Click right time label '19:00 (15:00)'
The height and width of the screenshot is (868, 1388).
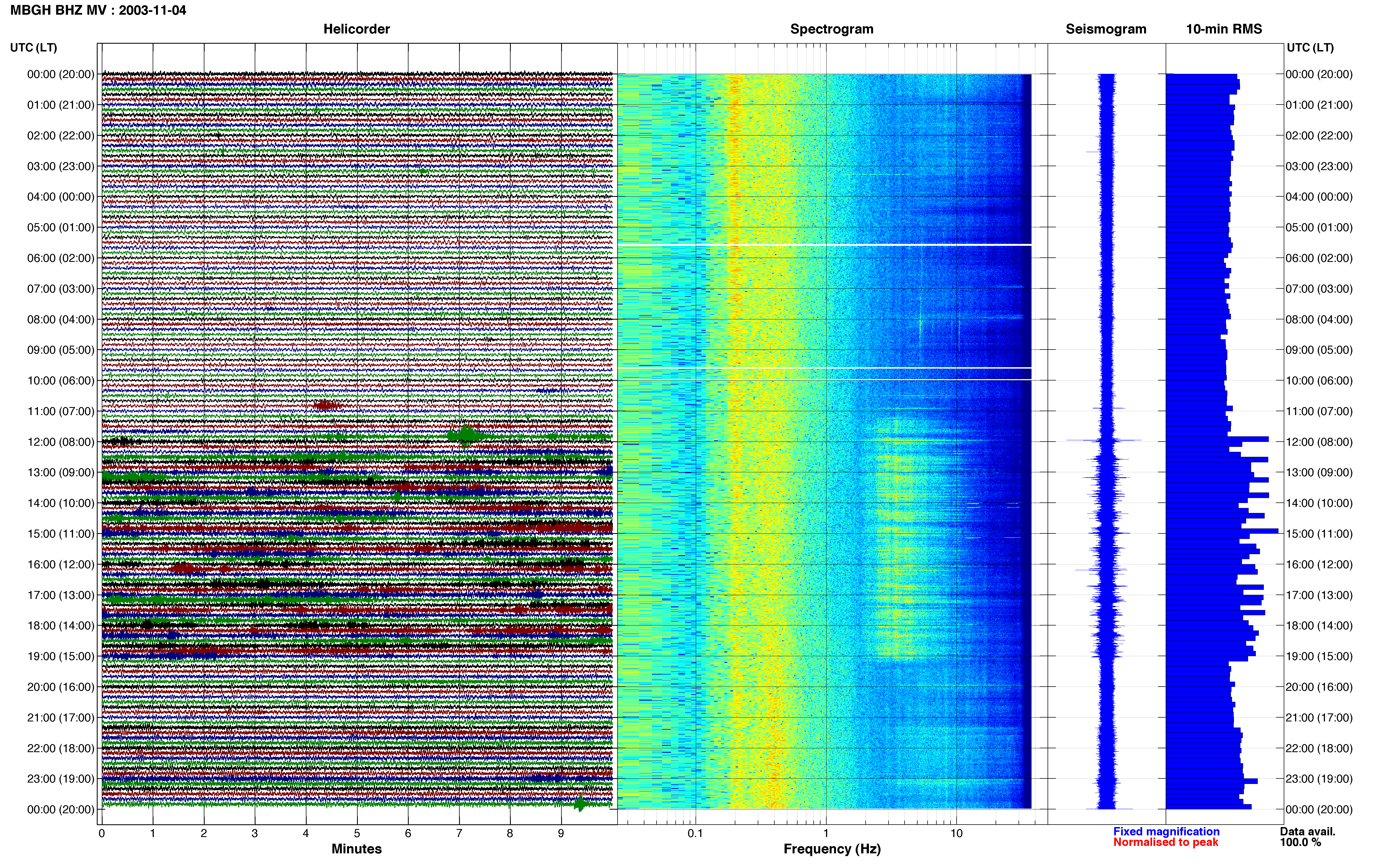[1319, 656]
